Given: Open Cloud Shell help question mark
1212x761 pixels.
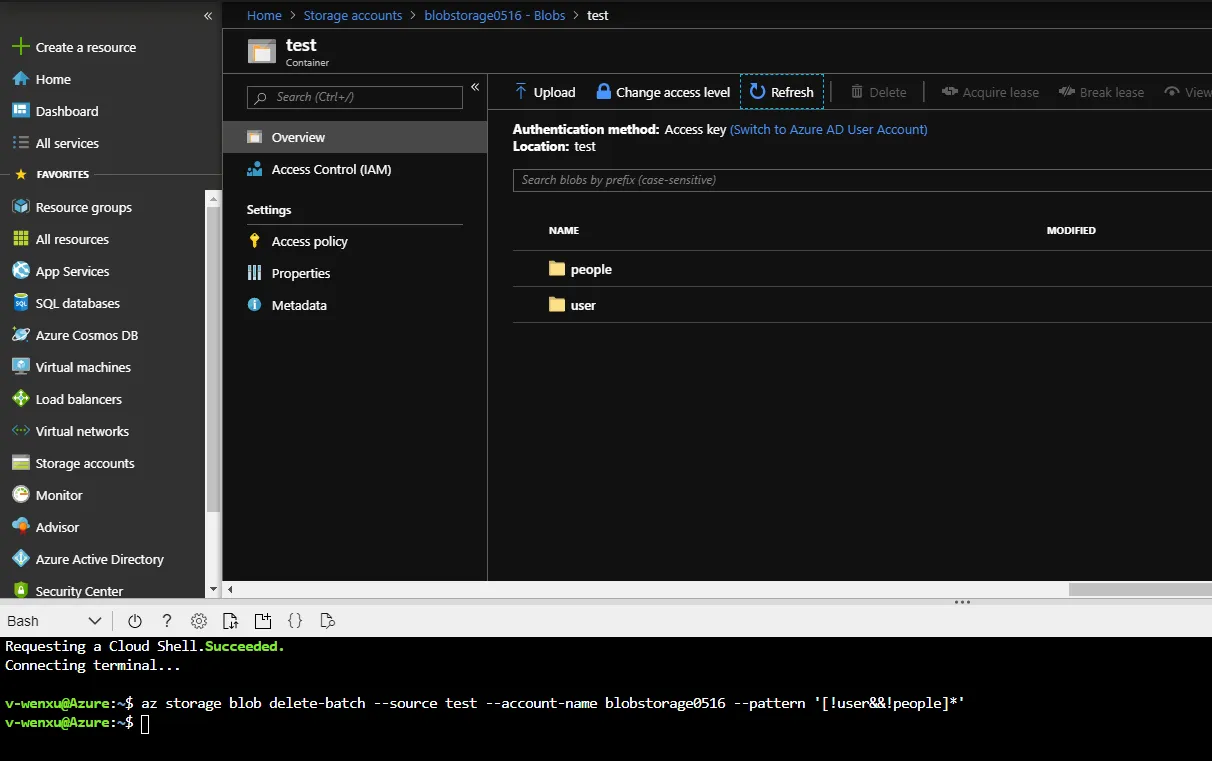Looking at the screenshot, I should pyautogui.click(x=167, y=621).
